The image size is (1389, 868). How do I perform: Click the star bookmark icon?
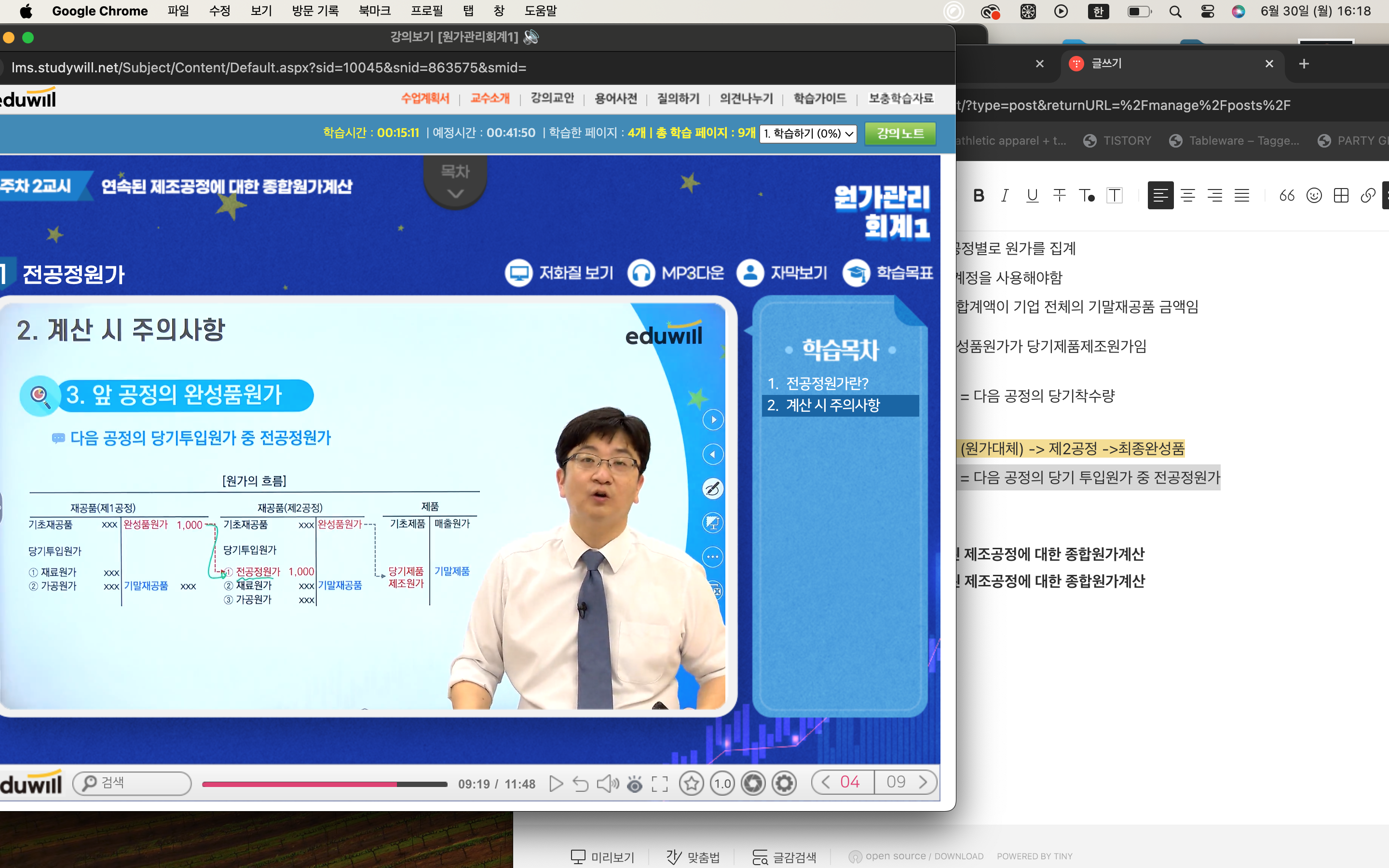691,783
